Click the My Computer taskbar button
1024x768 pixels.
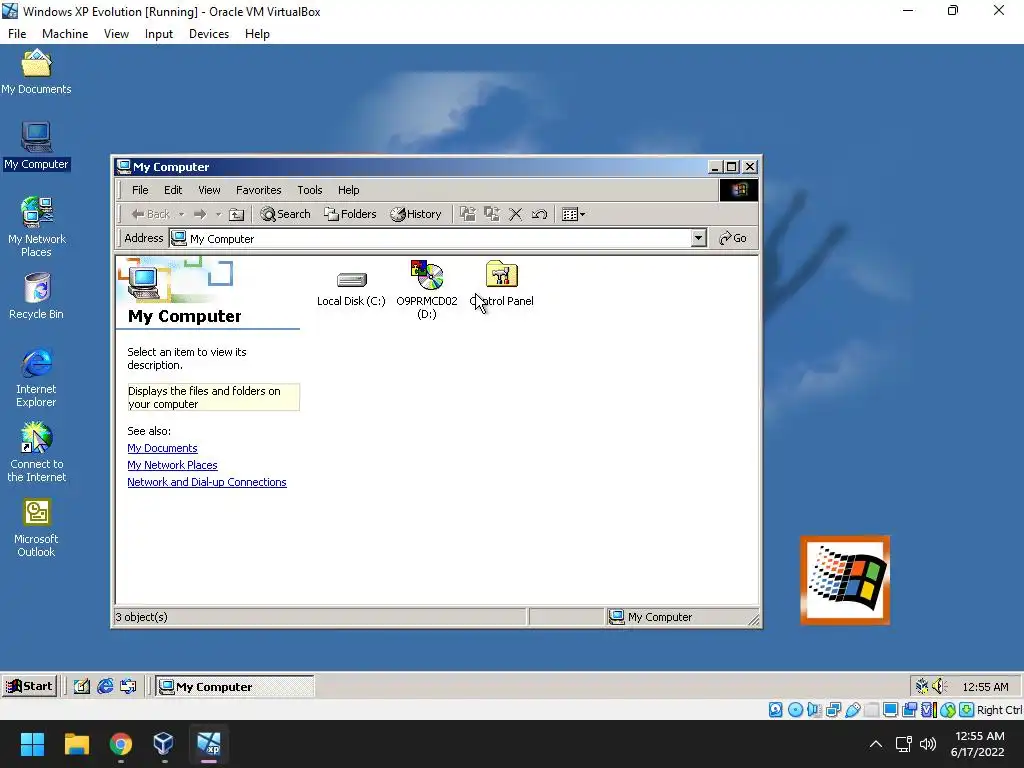coord(235,686)
